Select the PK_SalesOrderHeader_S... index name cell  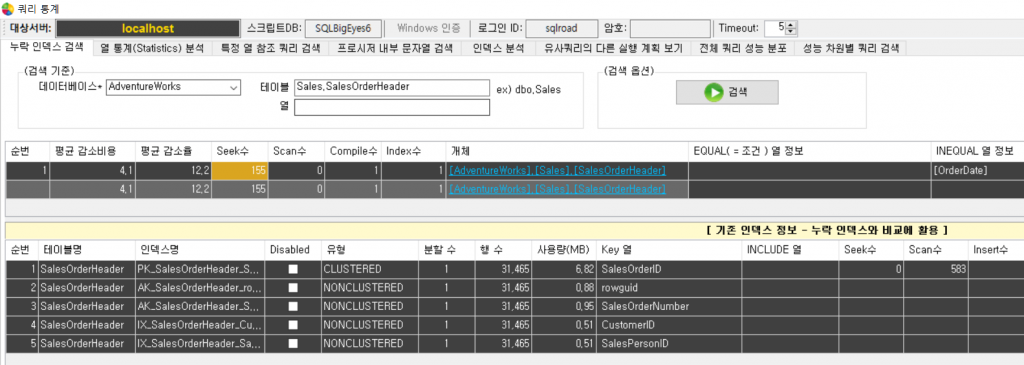click(200, 269)
